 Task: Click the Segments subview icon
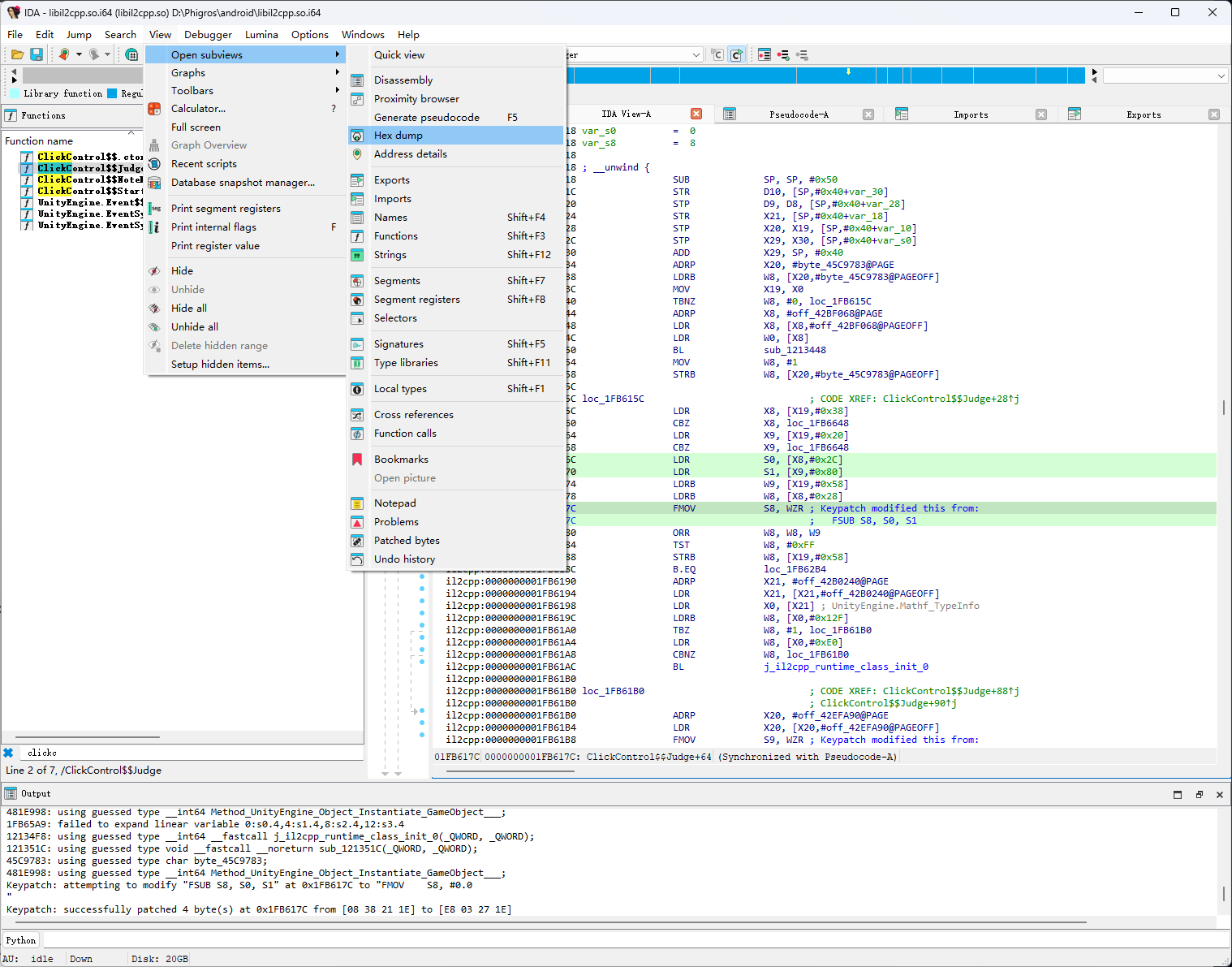click(x=357, y=281)
